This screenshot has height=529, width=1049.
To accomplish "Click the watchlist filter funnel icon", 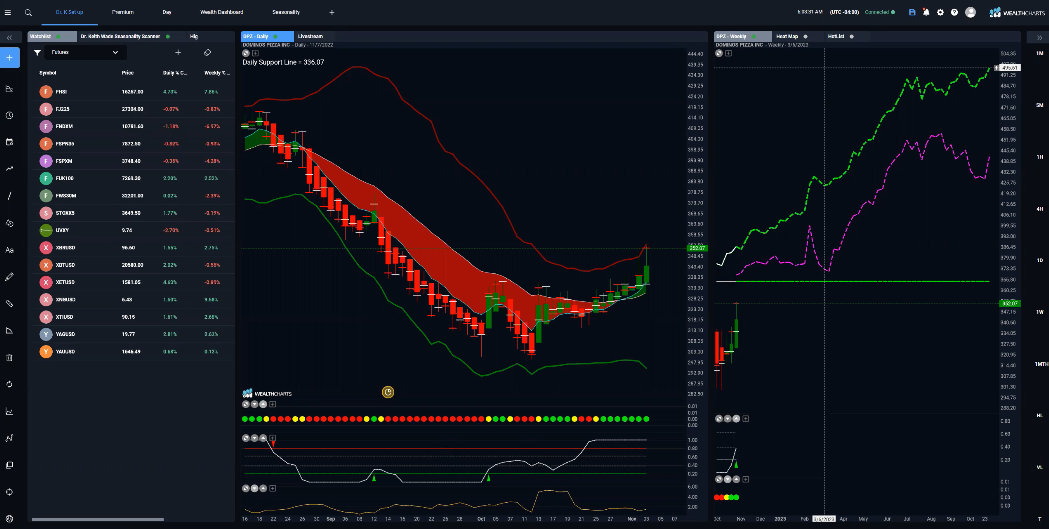I will [37, 52].
